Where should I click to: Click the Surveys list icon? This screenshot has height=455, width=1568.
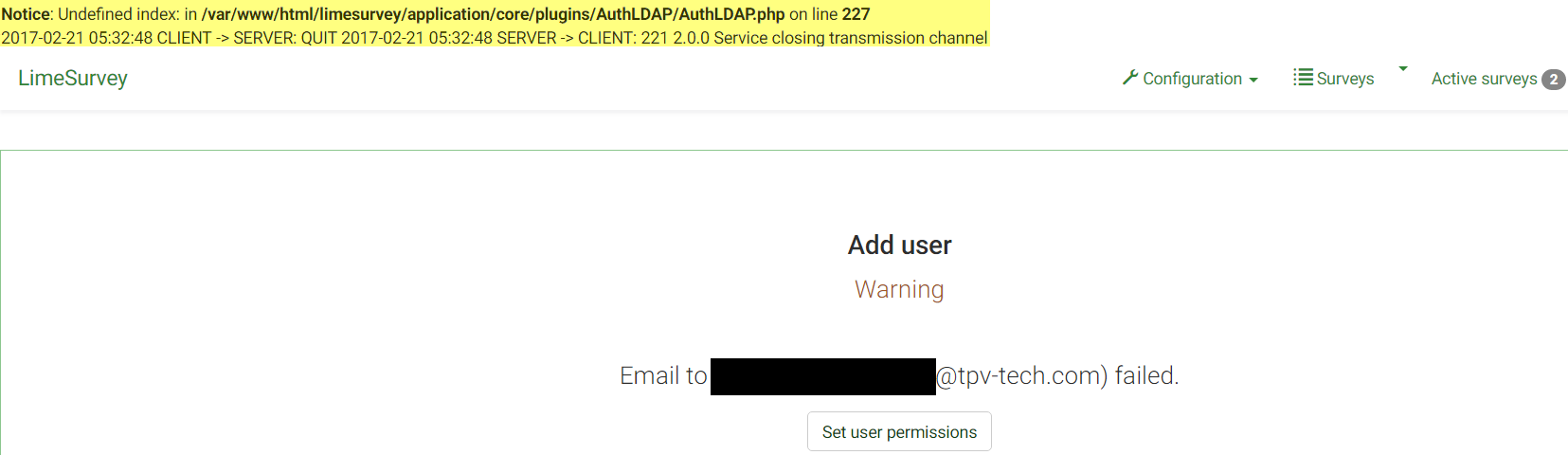pos(1303,78)
